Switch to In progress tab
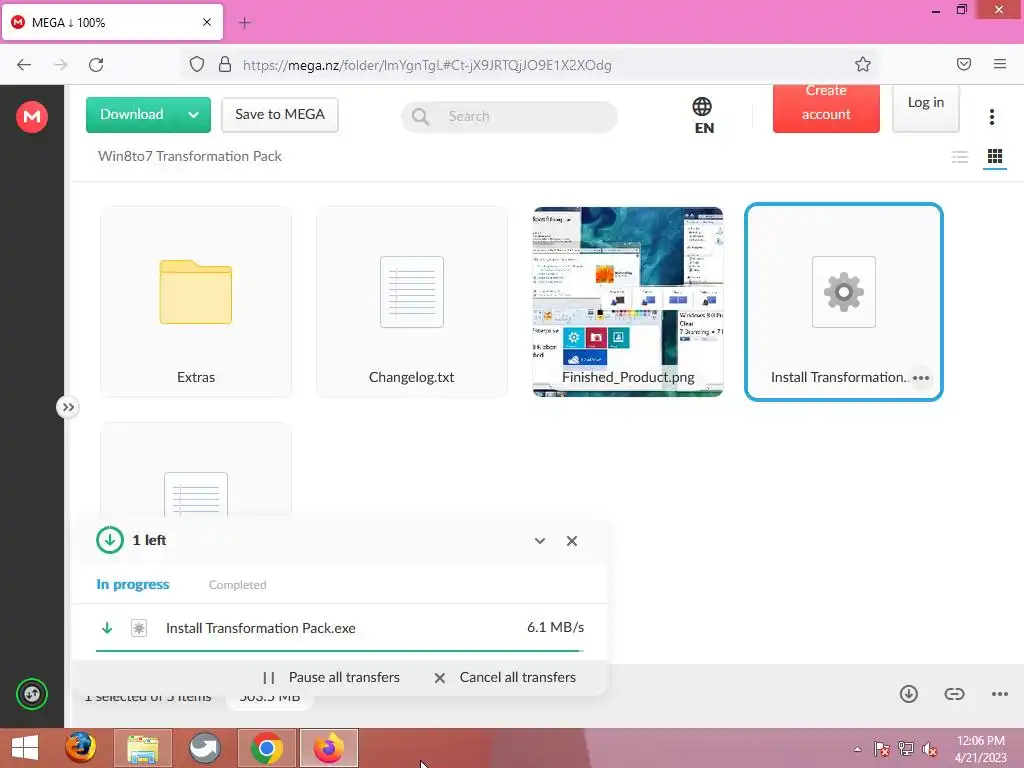This screenshot has width=1024, height=768. tap(133, 584)
